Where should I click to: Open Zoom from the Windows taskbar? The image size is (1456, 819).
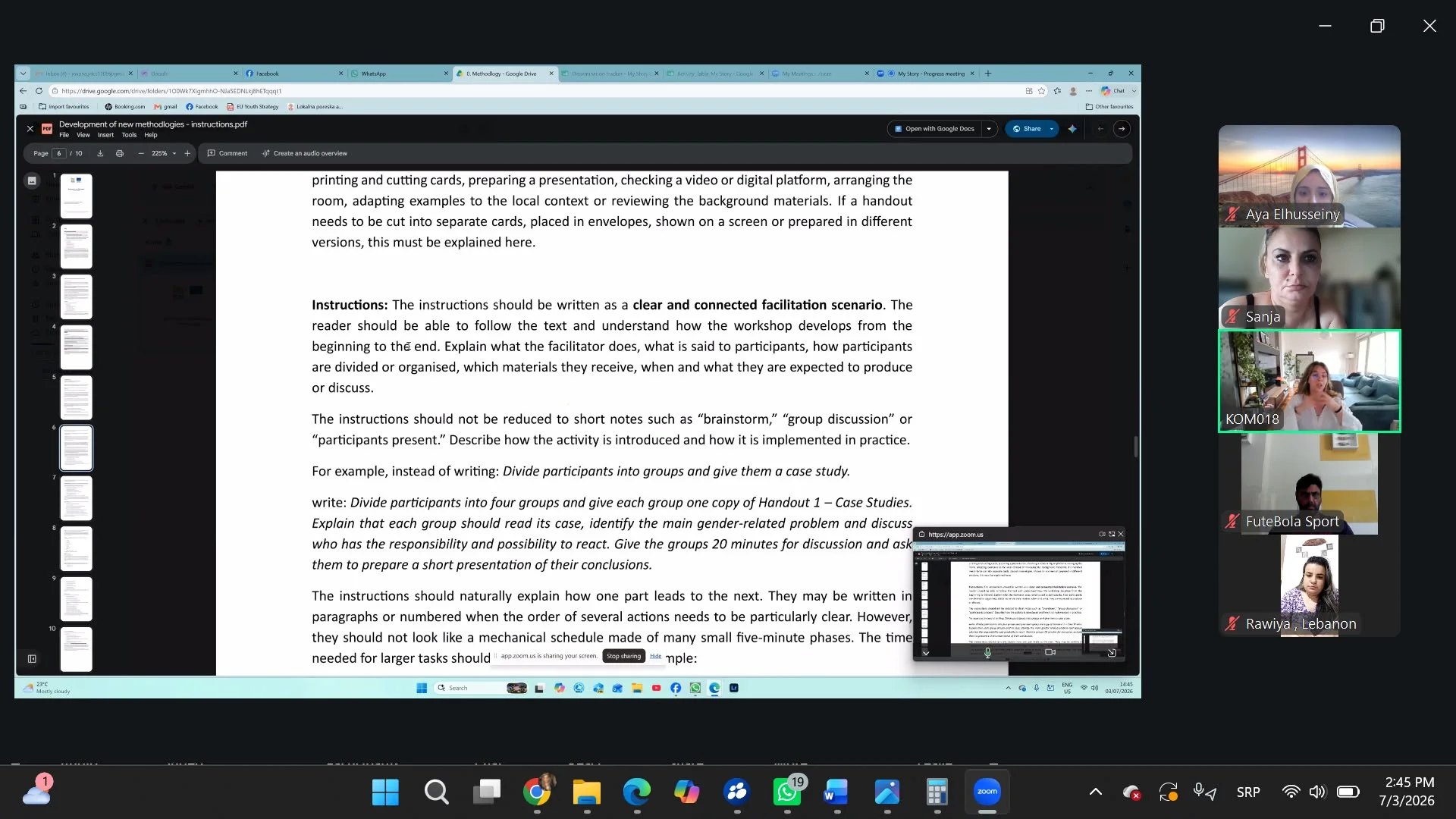click(x=987, y=792)
